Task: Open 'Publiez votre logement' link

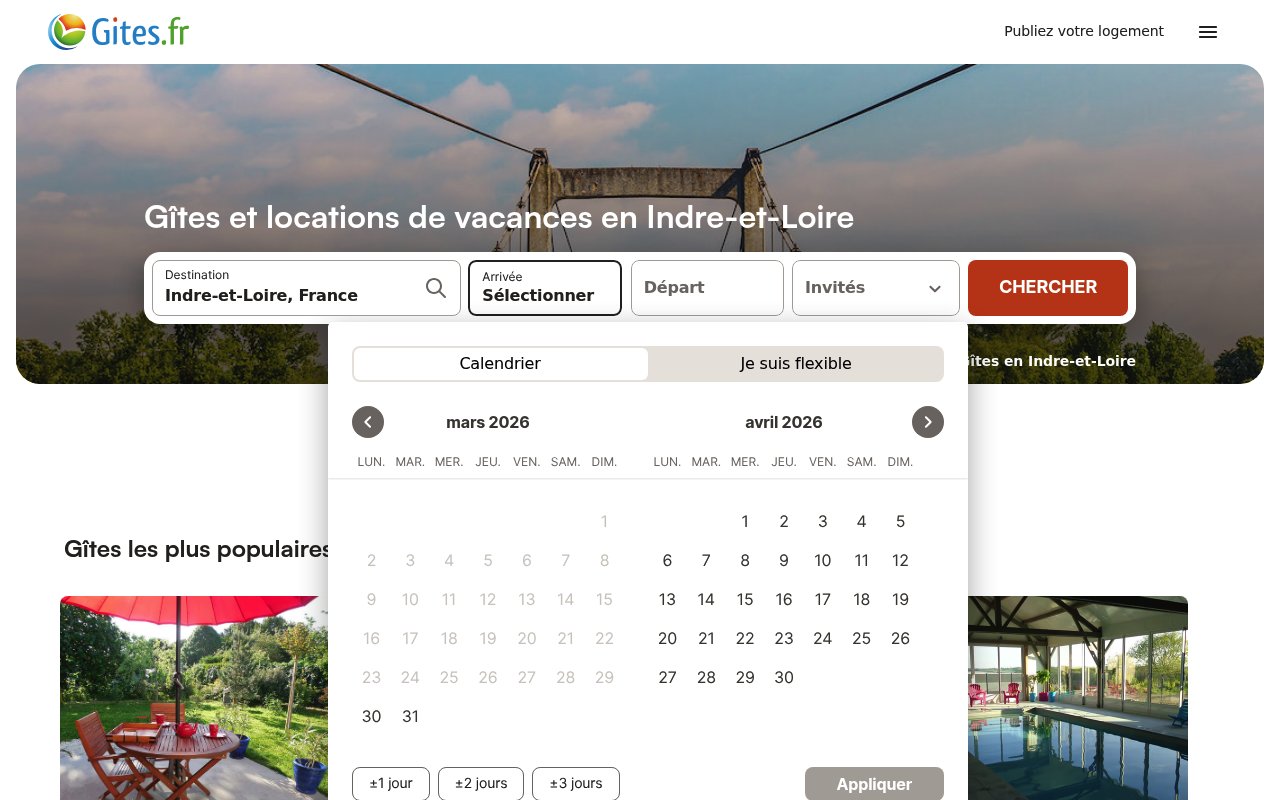Action: tap(1084, 31)
